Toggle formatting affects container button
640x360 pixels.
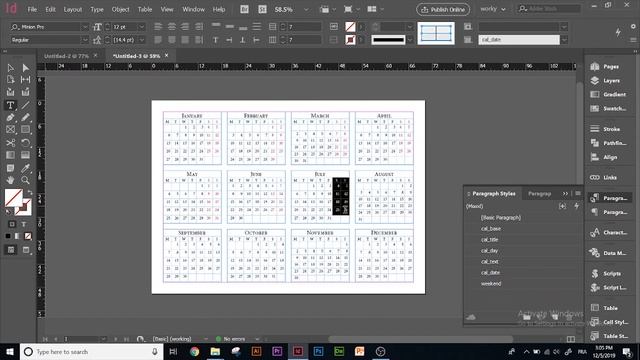point(12,224)
